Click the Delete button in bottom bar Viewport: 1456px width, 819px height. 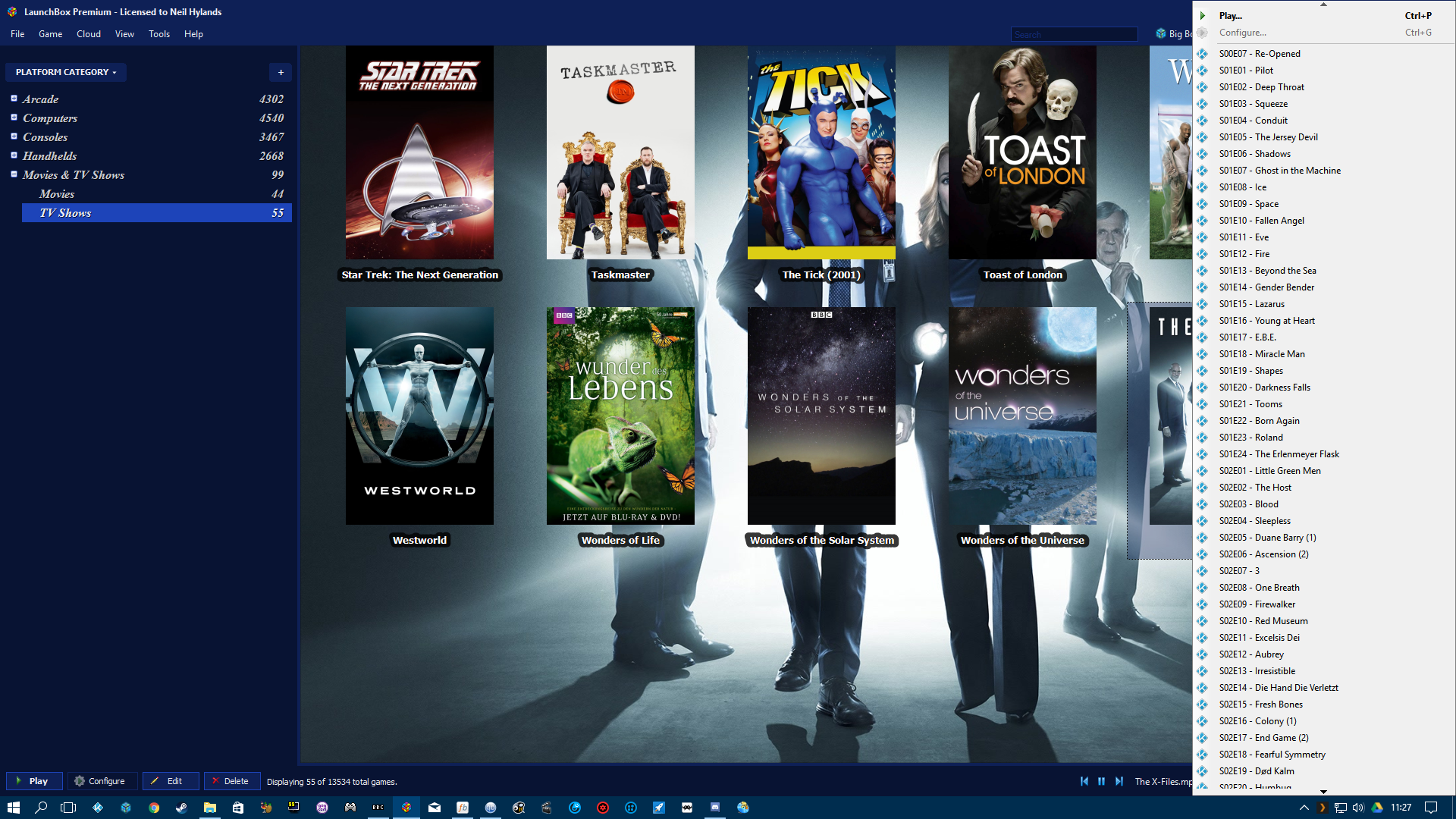[x=232, y=781]
